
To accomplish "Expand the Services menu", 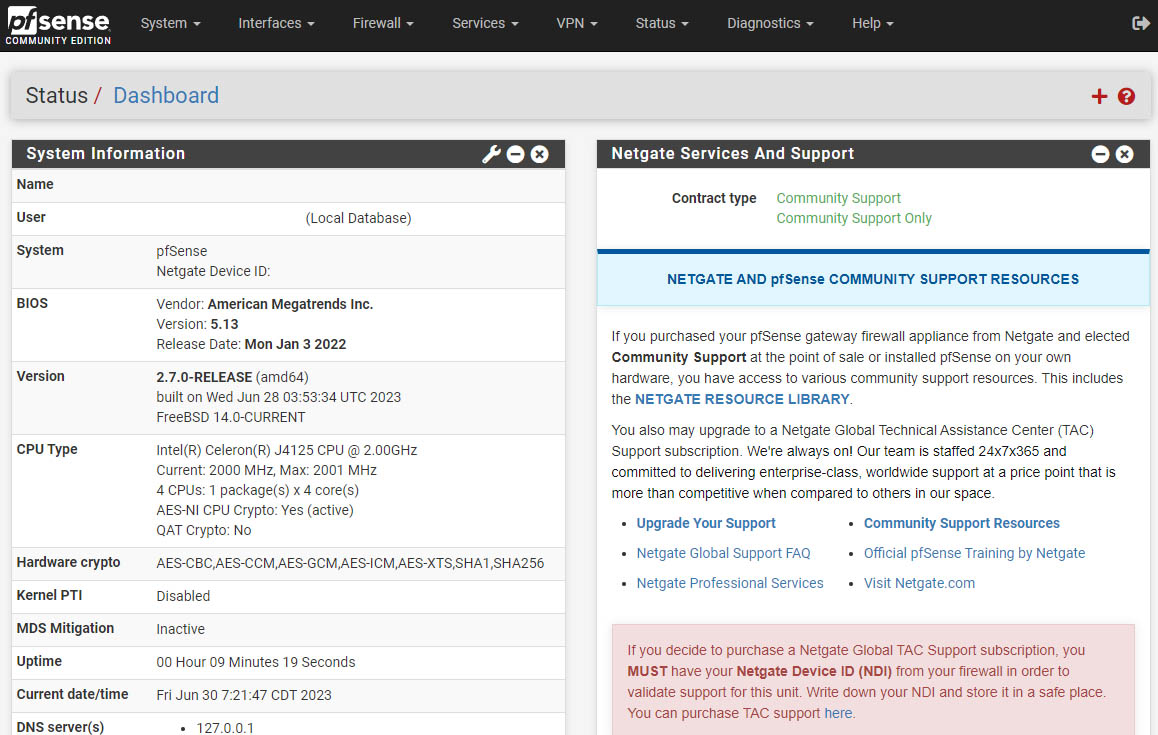I will tap(485, 24).
